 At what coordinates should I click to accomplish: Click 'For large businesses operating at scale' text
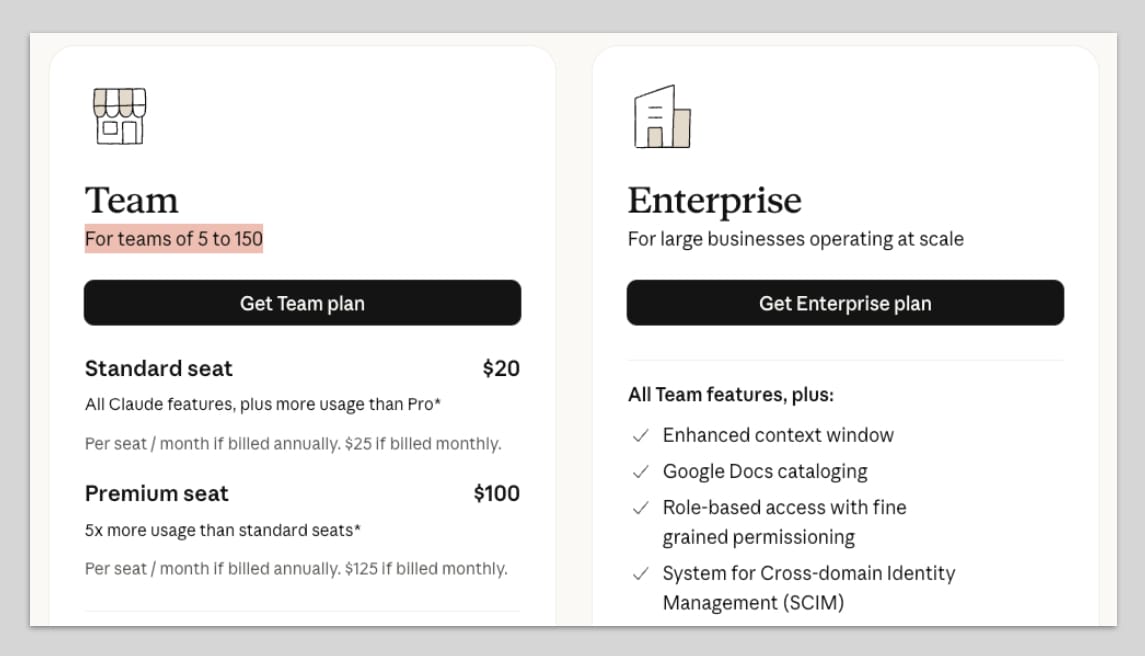coord(795,239)
